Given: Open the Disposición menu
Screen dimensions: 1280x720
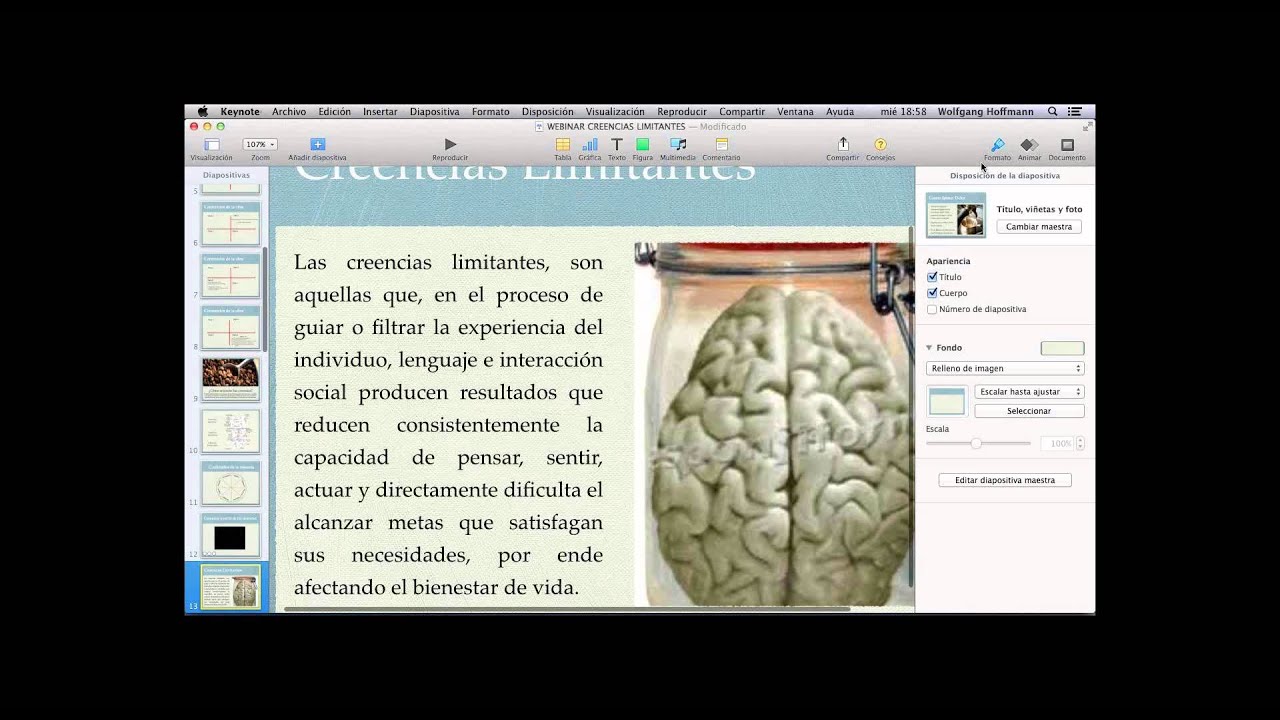Looking at the screenshot, I should pos(548,112).
